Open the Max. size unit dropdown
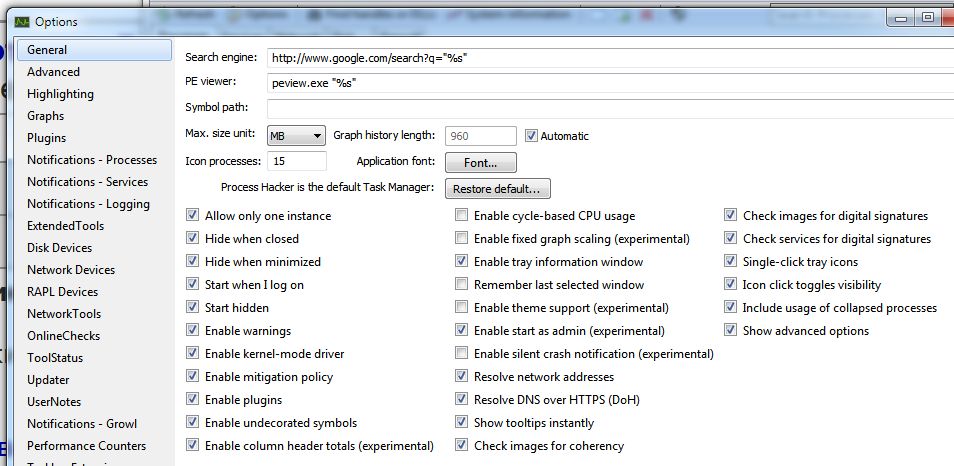Image resolution: width=954 pixels, height=466 pixels. [297, 136]
